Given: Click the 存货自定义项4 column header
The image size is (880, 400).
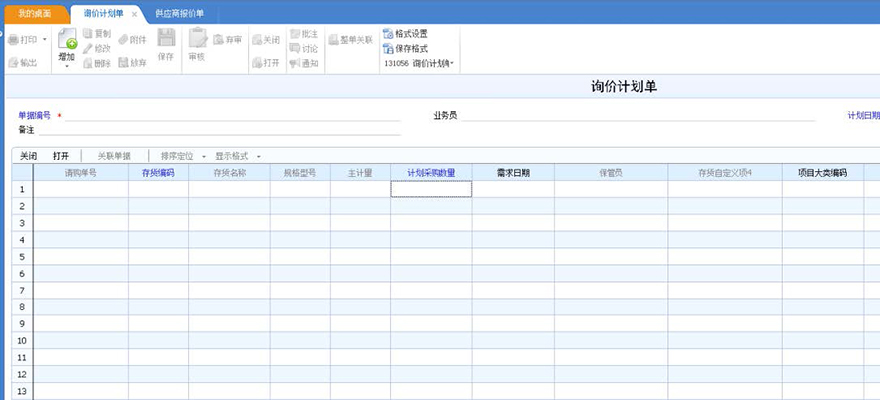Looking at the screenshot, I should [x=725, y=173].
